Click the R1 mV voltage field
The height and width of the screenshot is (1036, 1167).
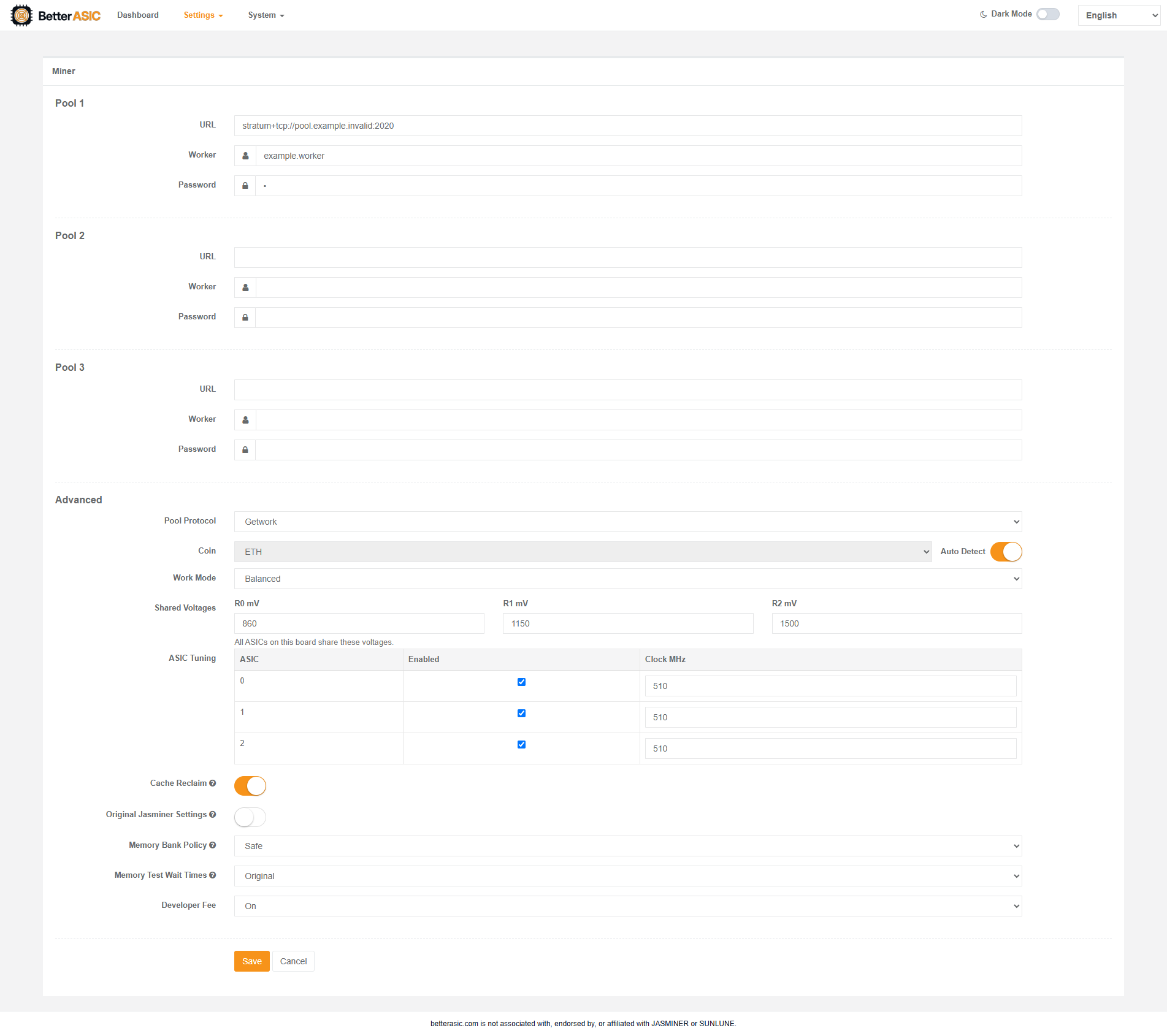coord(628,623)
